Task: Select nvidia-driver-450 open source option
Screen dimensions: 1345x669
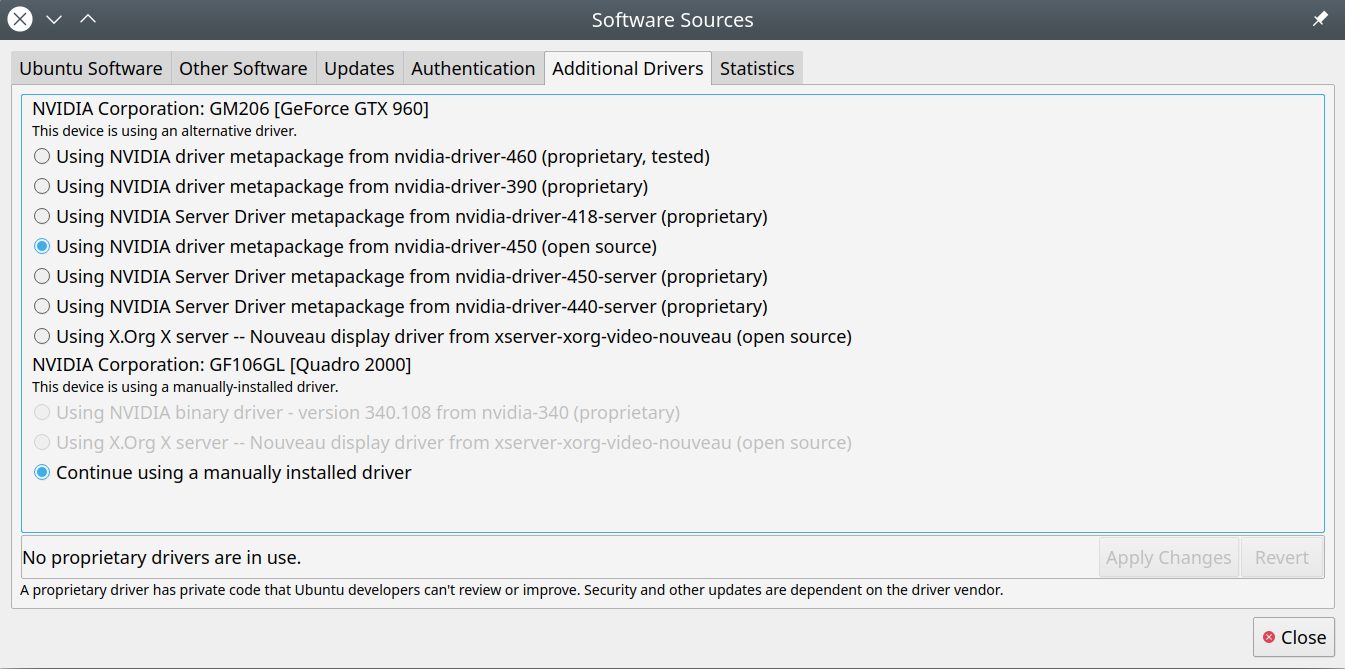Action: [42, 246]
